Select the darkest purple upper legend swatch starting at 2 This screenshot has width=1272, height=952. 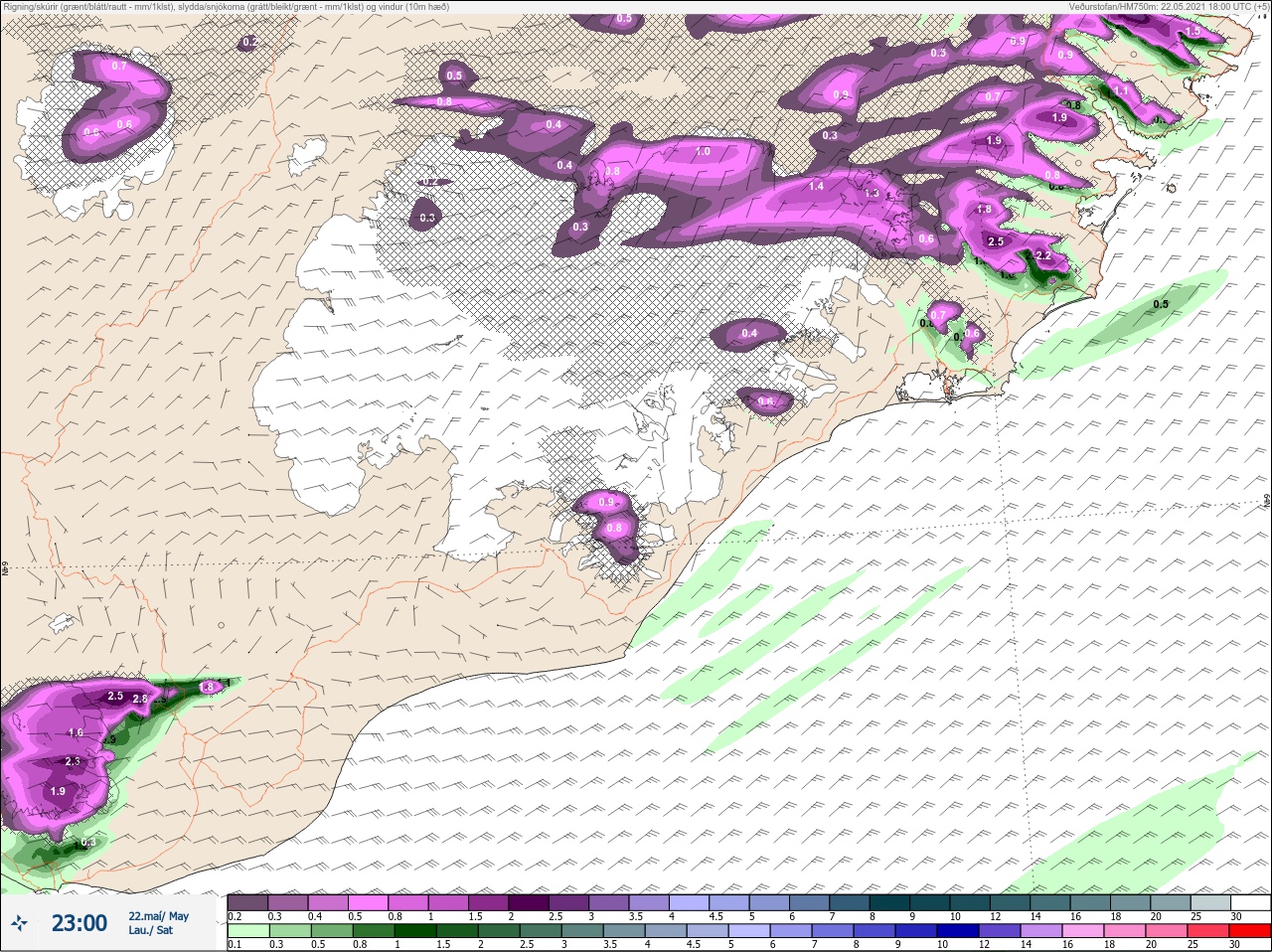coord(529,902)
